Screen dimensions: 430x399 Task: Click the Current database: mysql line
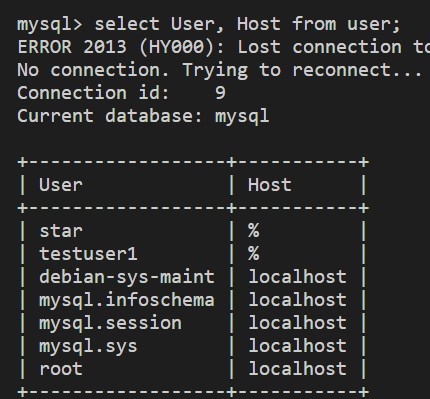143,116
